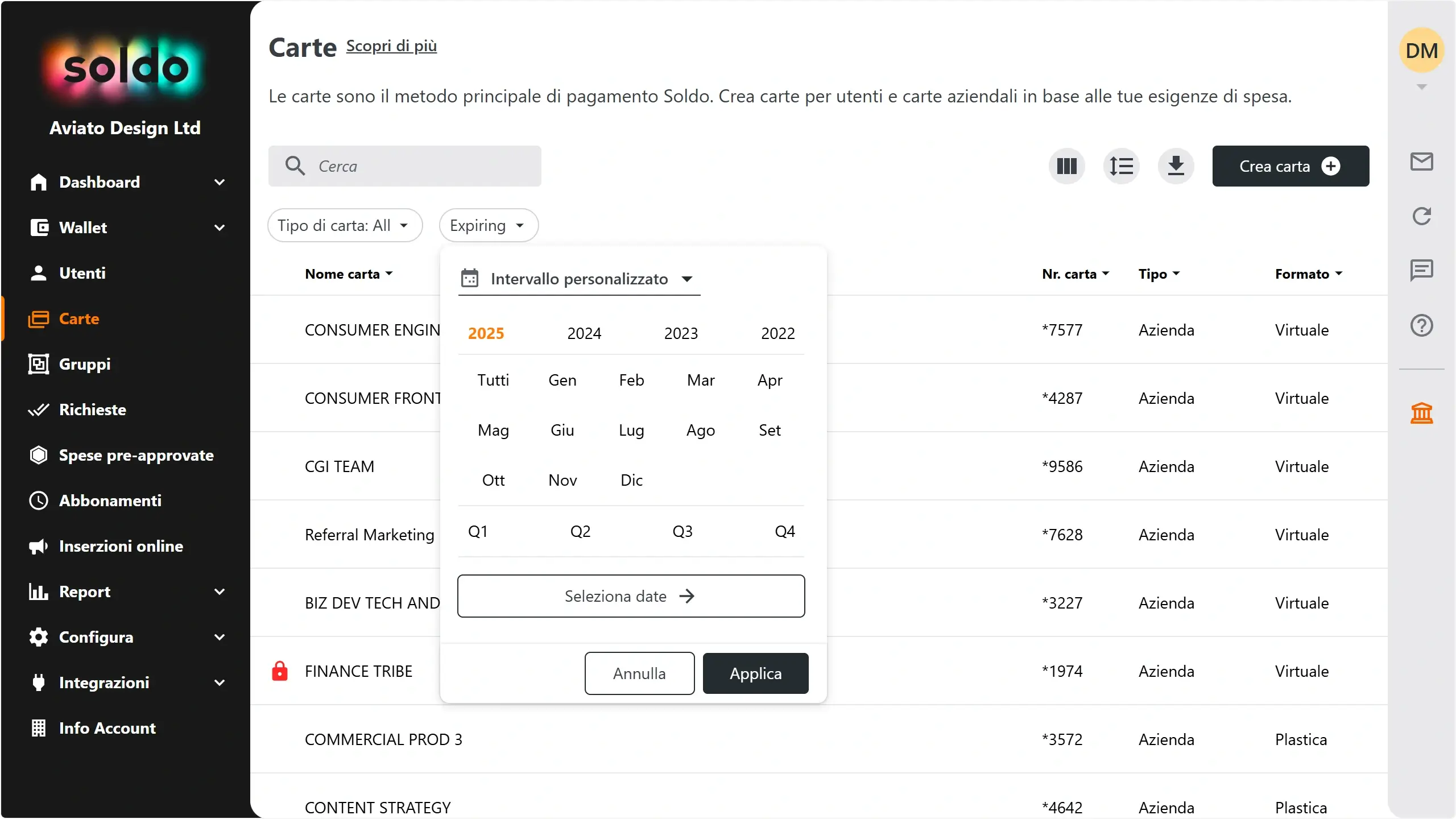The width and height of the screenshot is (1456, 819).
Task: Pick the month Set
Action: tap(770, 430)
